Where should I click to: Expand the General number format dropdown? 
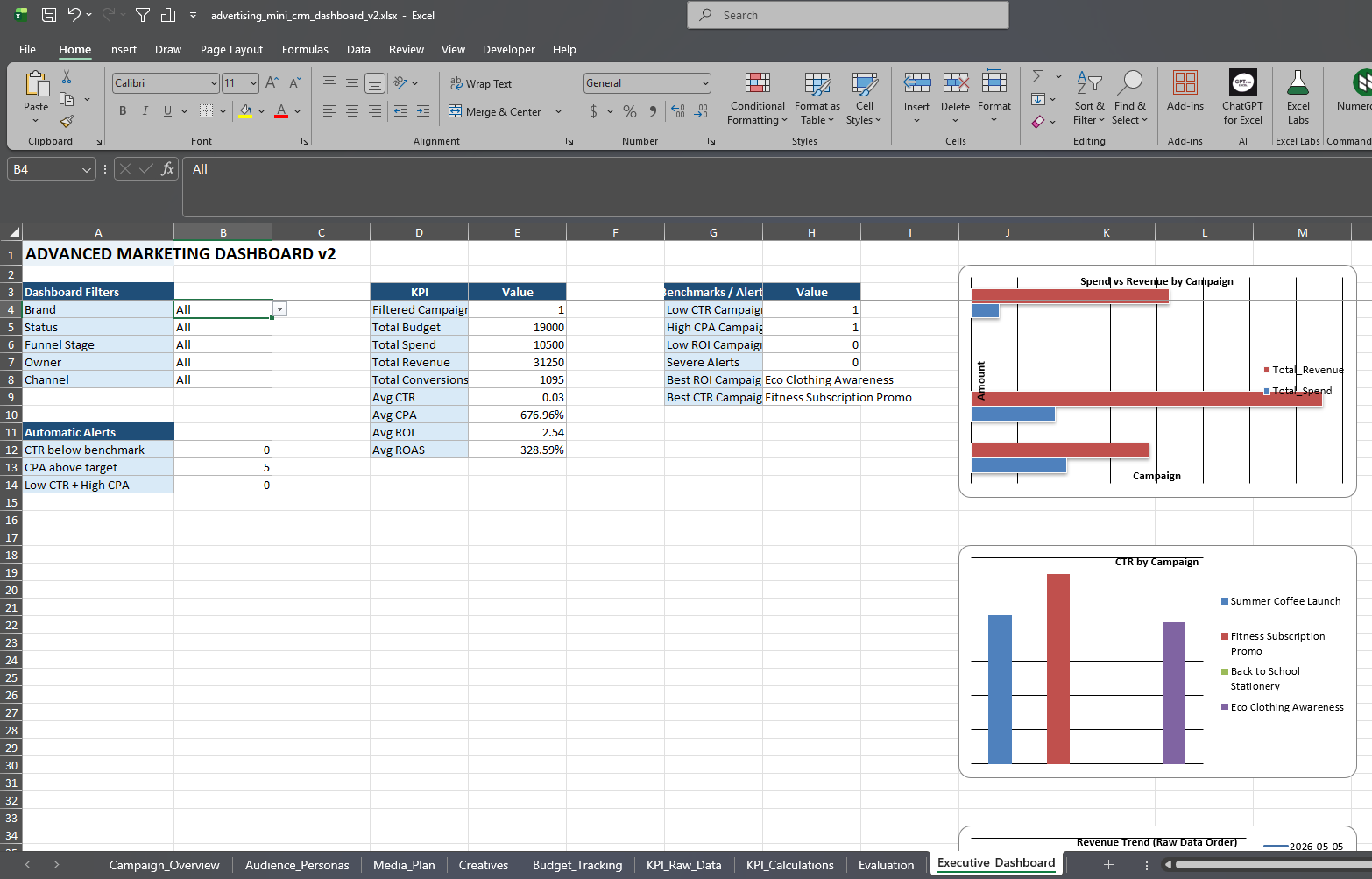705,83
